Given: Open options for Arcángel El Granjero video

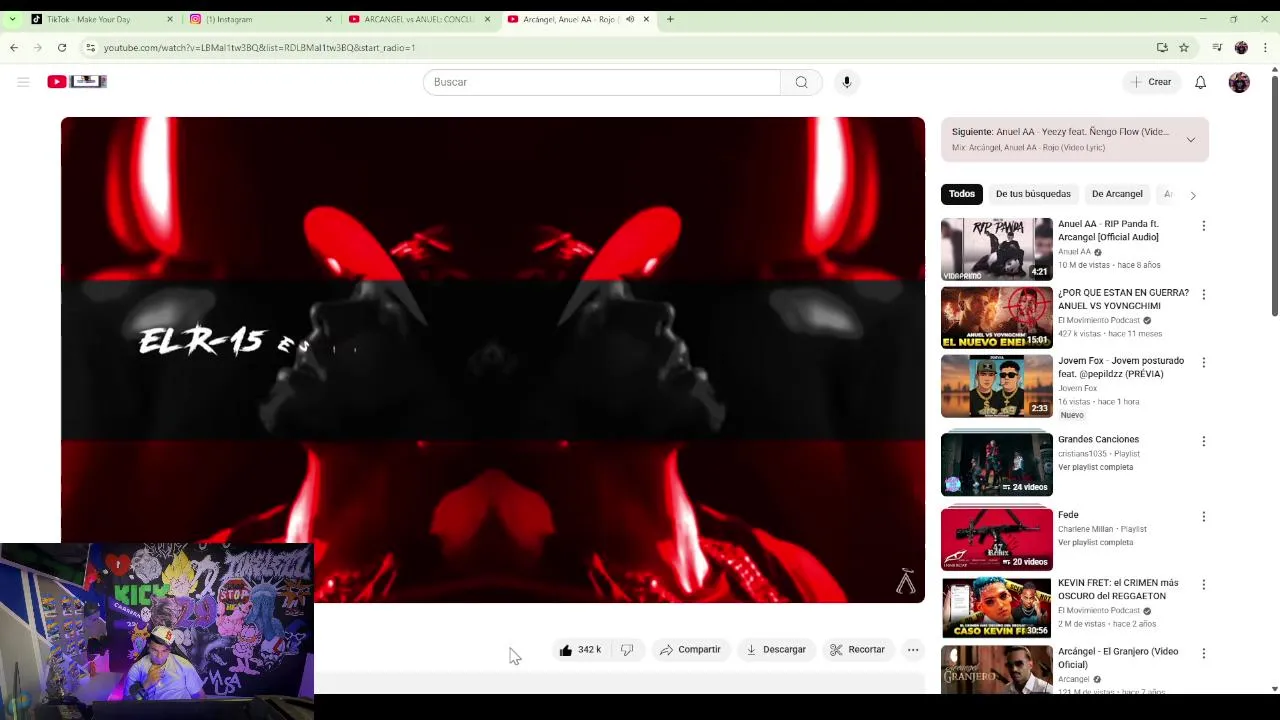Looking at the screenshot, I should click(1204, 653).
